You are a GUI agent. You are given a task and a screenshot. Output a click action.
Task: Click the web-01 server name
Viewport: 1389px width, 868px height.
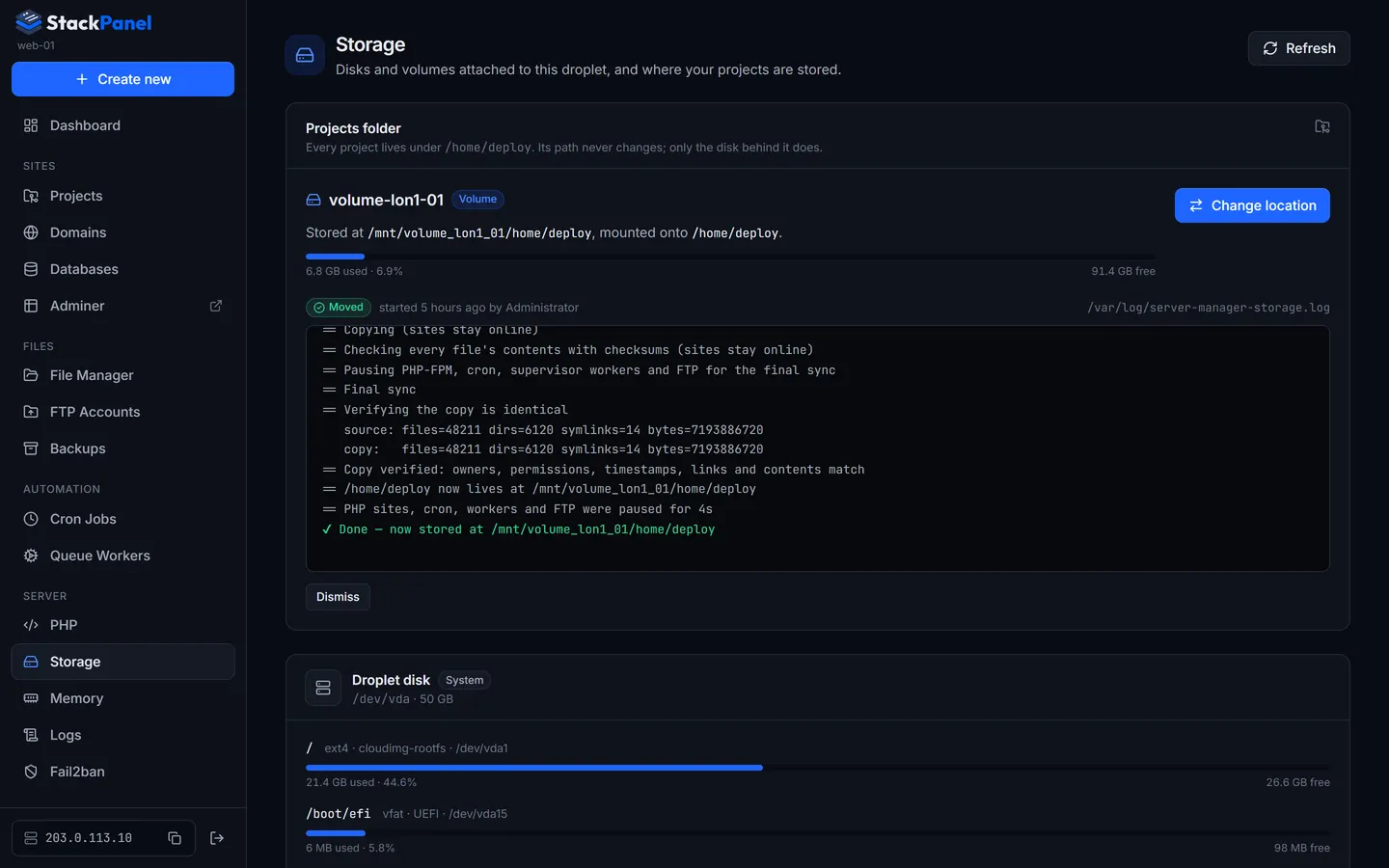coord(36,45)
